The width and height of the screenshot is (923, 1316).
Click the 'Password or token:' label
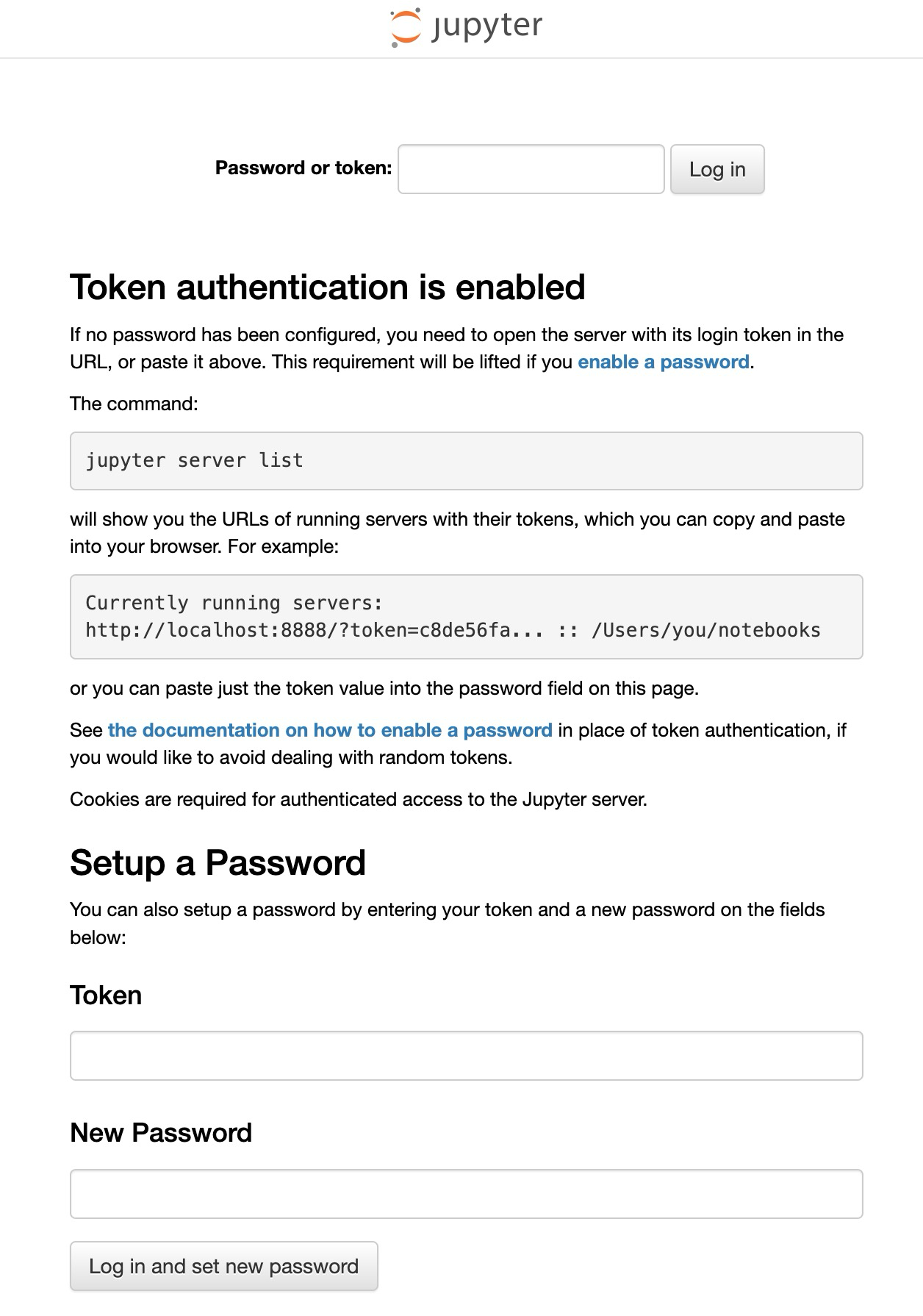point(304,168)
